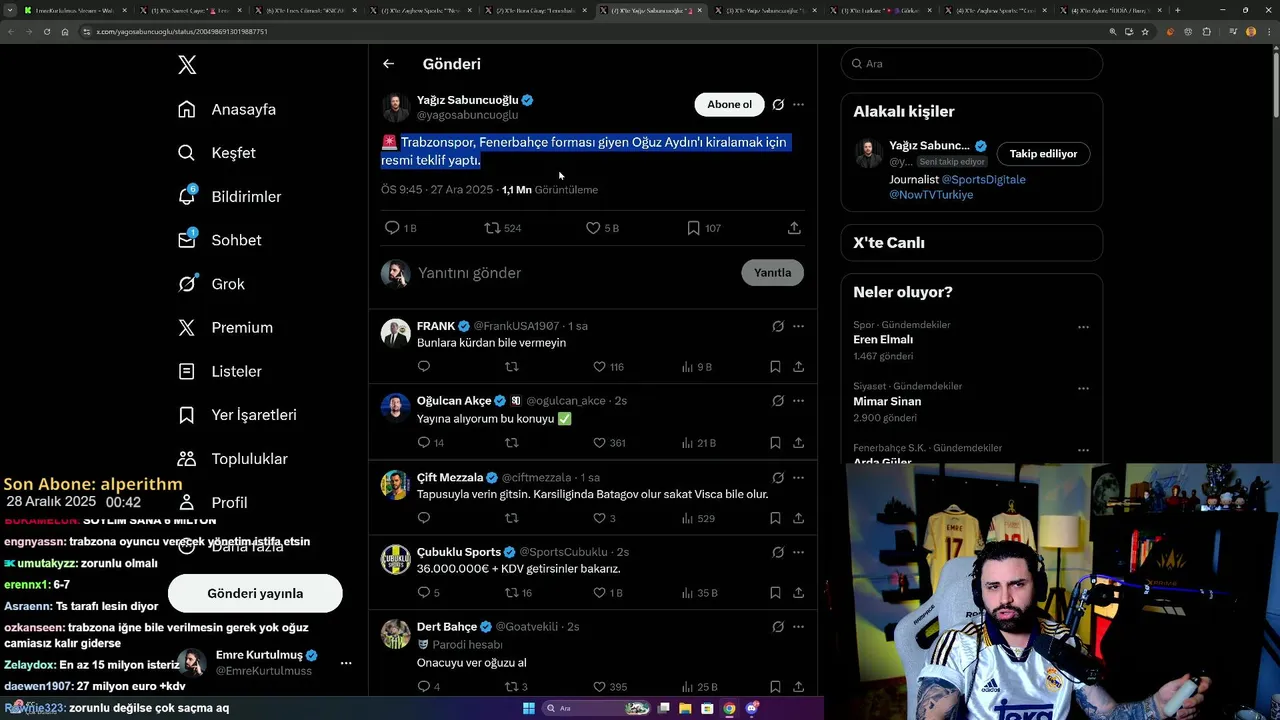The width and height of the screenshot is (1280, 720).
Task: Open the @SportsDigitale link
Action: click(x=984, y=180)
